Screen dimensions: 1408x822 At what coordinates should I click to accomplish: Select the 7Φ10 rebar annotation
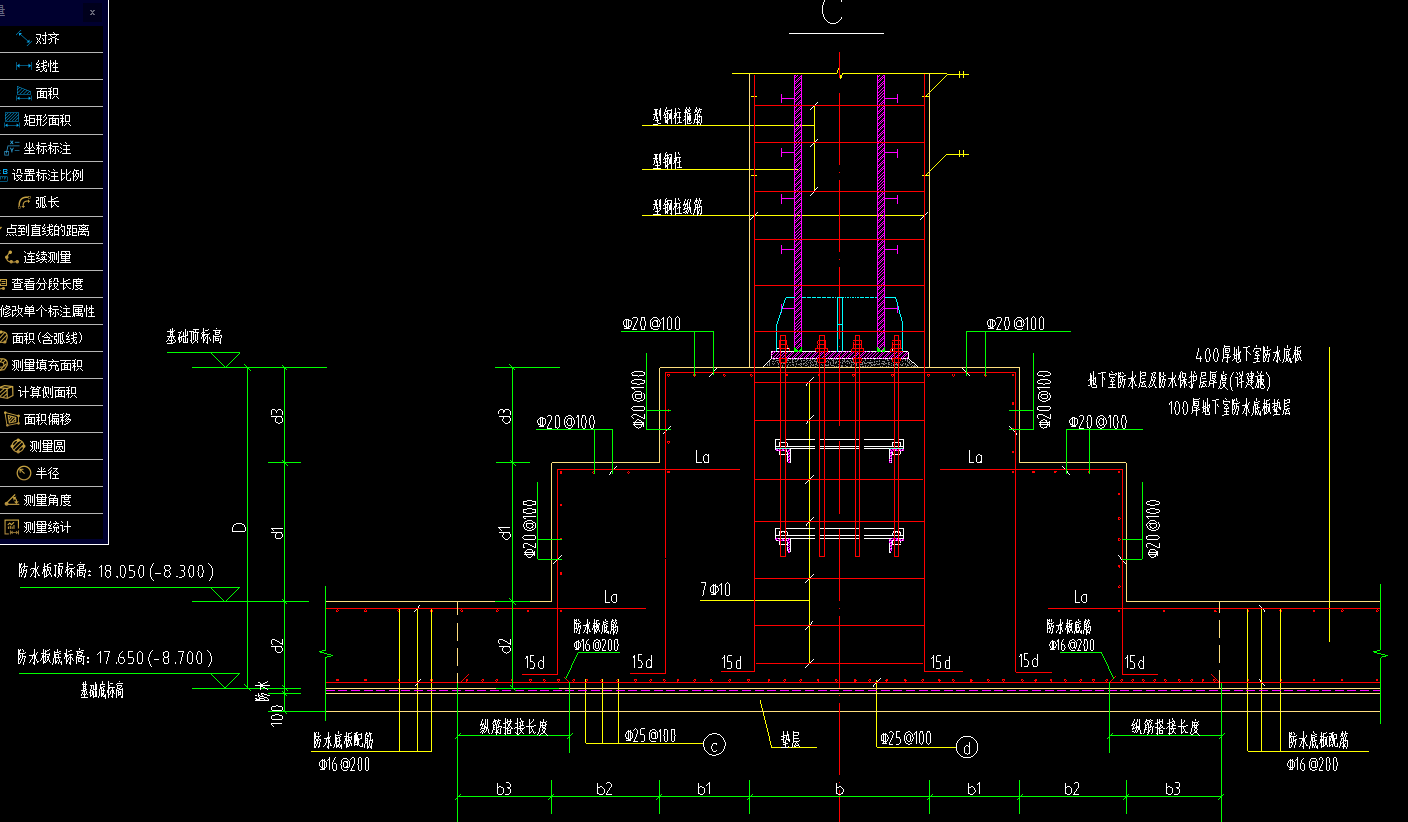[x=716, y=591]
